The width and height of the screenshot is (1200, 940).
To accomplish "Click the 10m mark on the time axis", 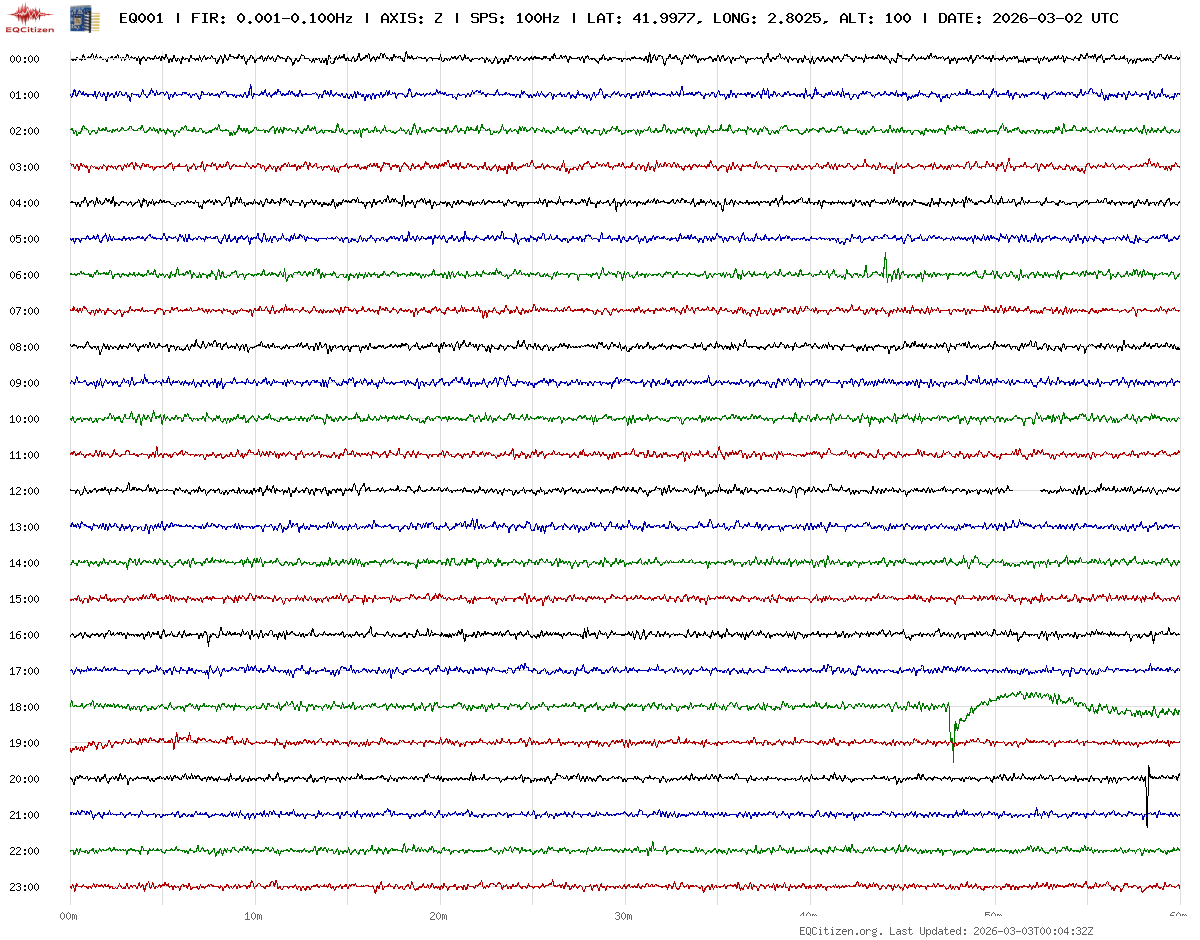I will point(254,916).
